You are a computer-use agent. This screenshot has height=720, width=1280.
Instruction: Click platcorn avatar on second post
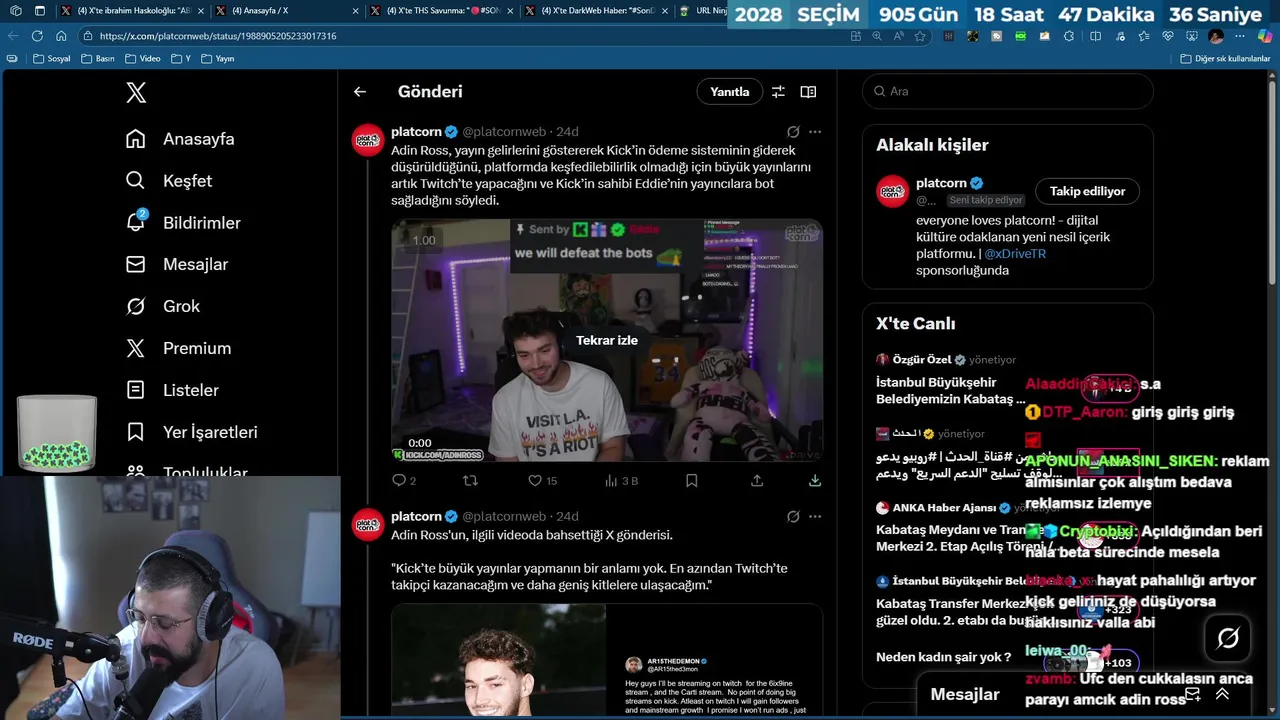point(368,525)
